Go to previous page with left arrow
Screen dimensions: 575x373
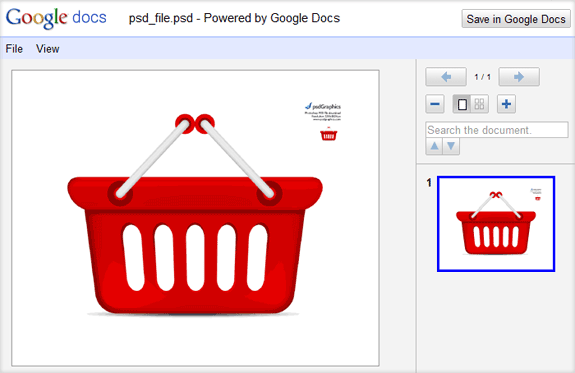coord(446,77)
